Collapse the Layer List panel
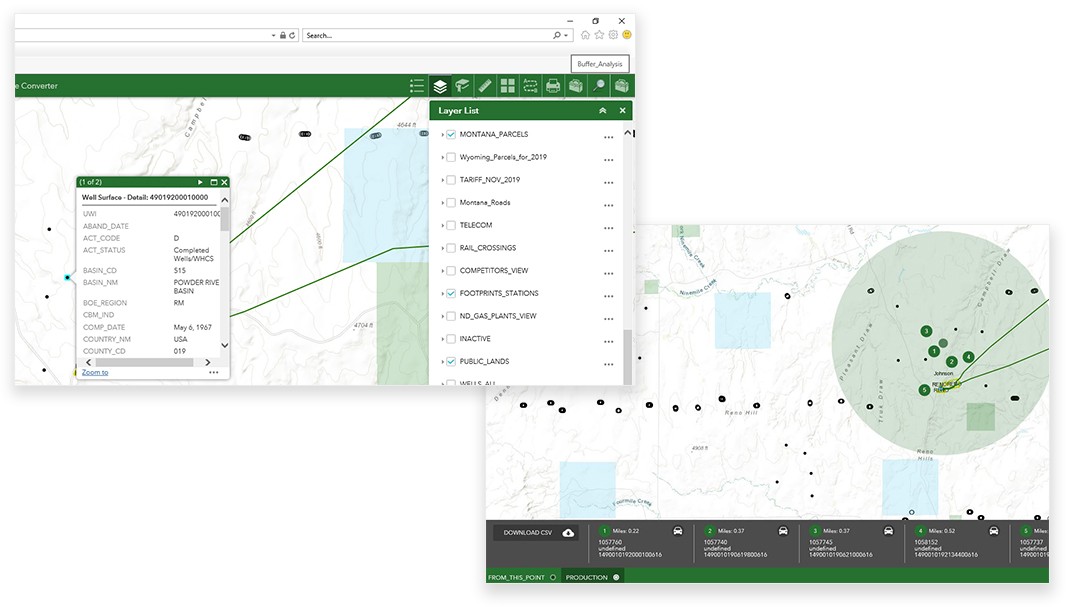Image resolution: width=1080 pixels, height=607 pixels. click(603, 110)
